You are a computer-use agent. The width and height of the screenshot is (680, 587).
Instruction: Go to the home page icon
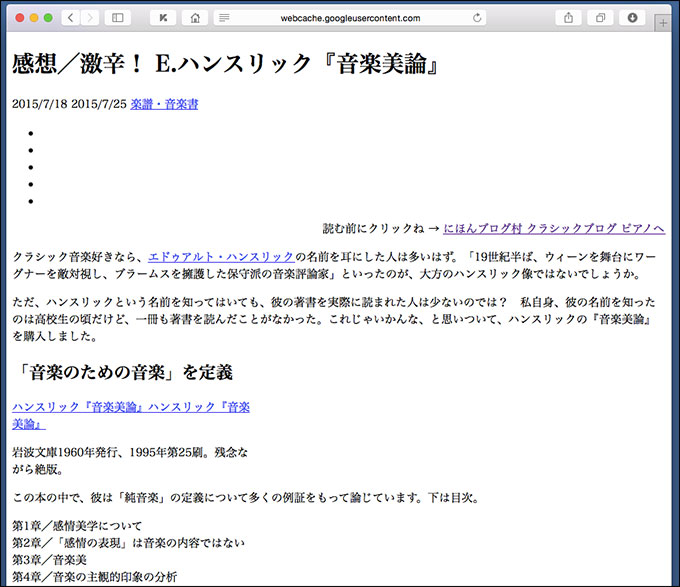[195, 18]
